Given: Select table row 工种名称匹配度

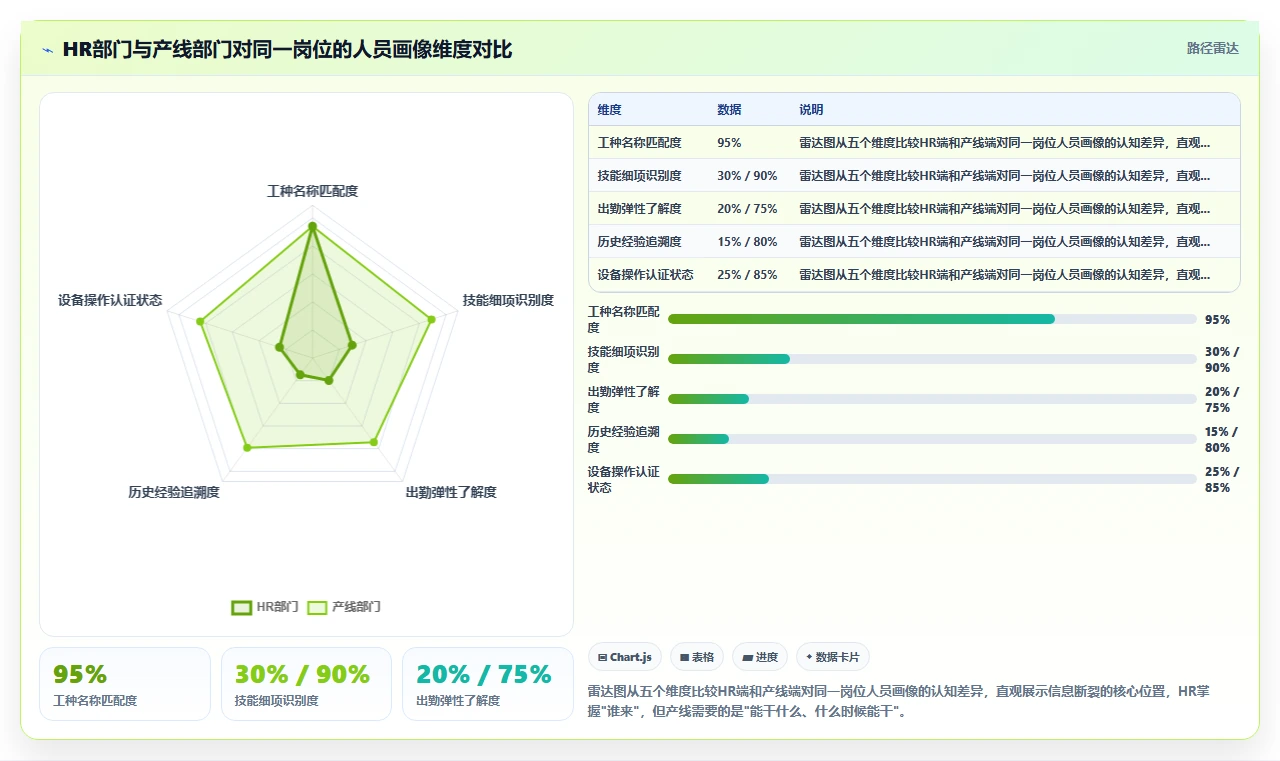Looking at the screenshot, I should click(x=914, y=143).
